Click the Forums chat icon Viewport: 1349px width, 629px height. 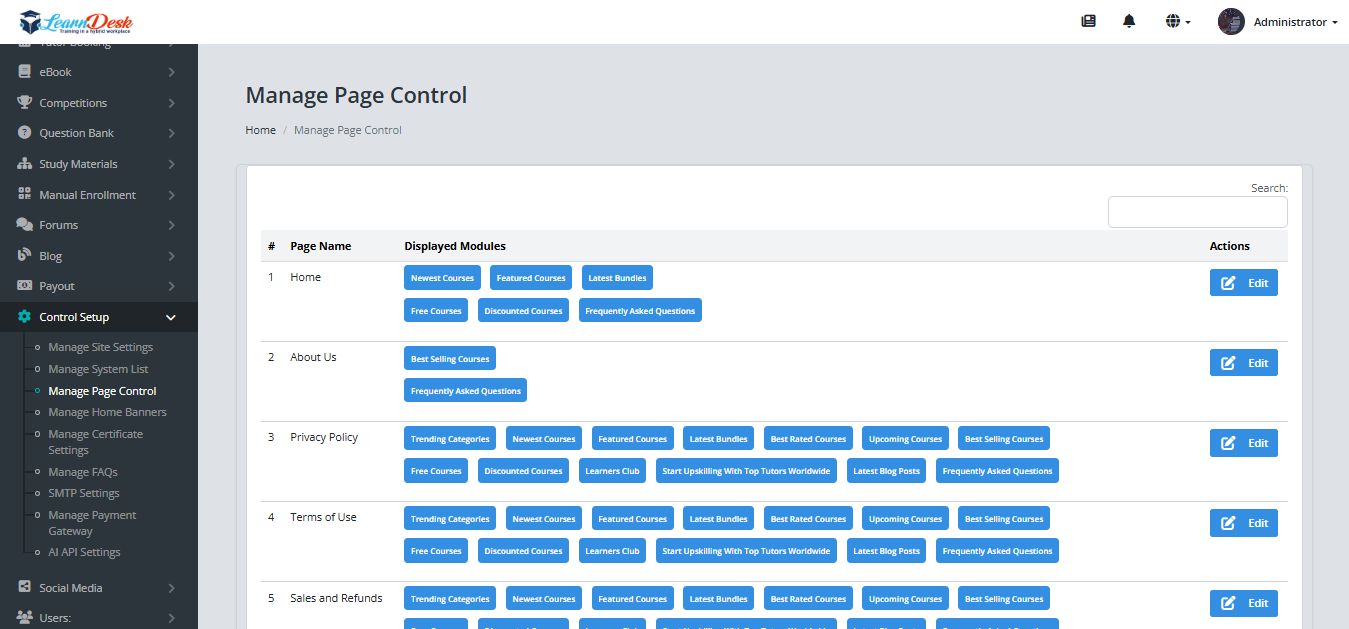click(x=25, y=225)
